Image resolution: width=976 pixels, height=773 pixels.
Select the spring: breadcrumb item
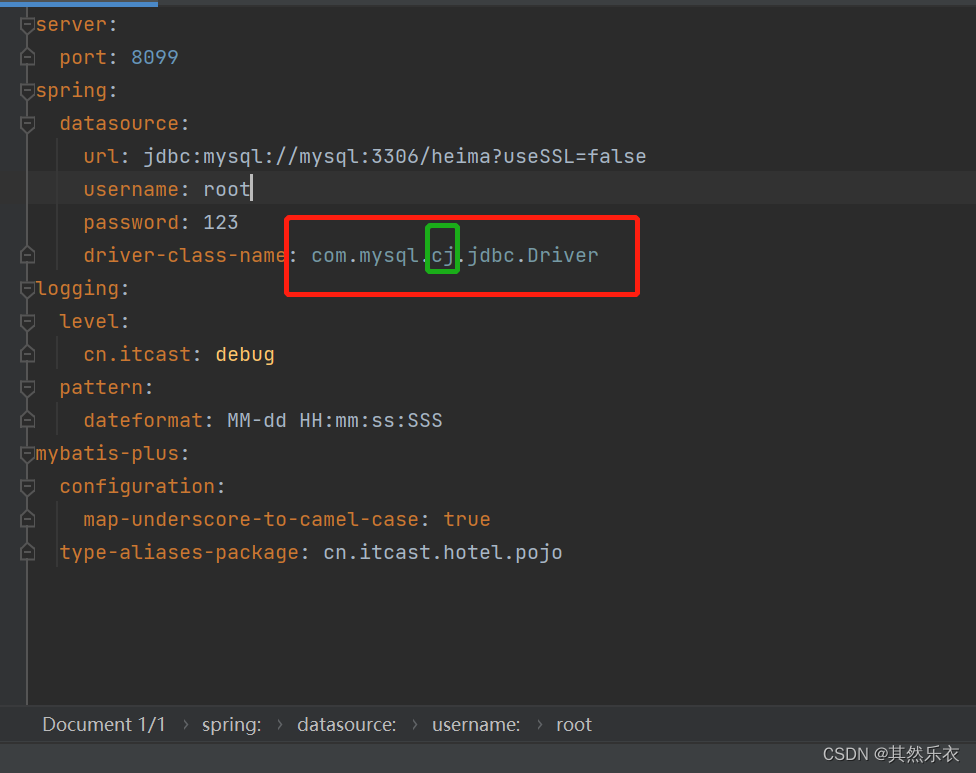click(231, 724)
